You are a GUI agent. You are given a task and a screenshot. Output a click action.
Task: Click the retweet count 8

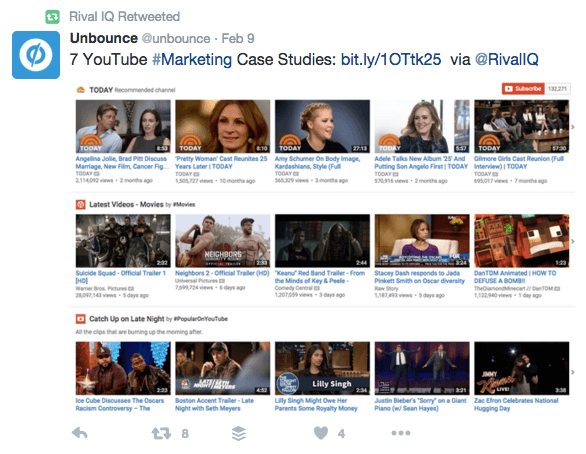pos(185,433)
